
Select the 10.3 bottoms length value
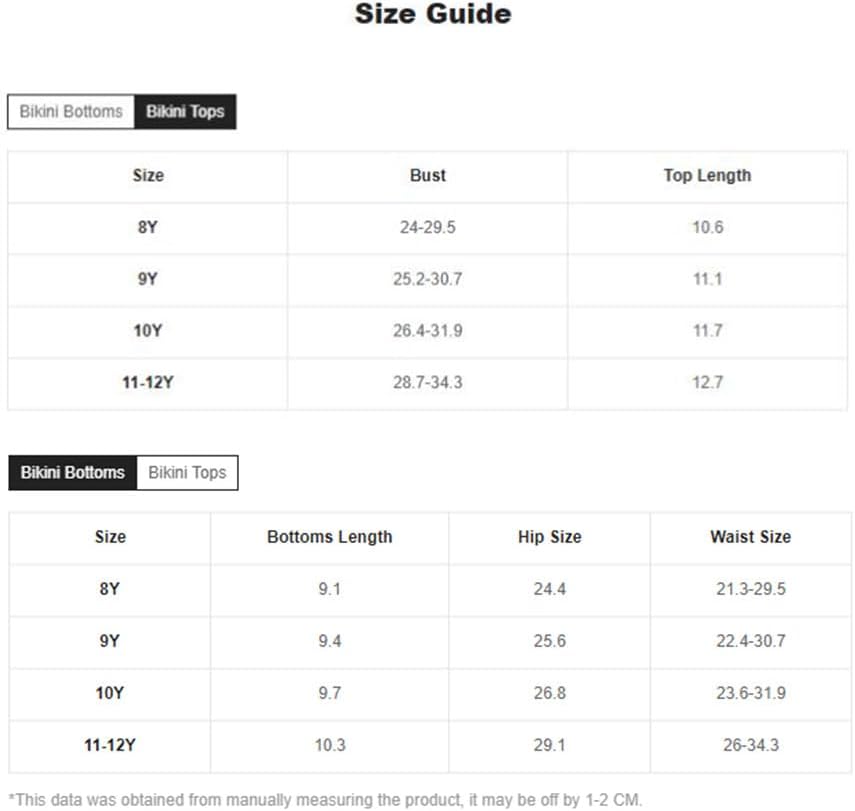329,745
